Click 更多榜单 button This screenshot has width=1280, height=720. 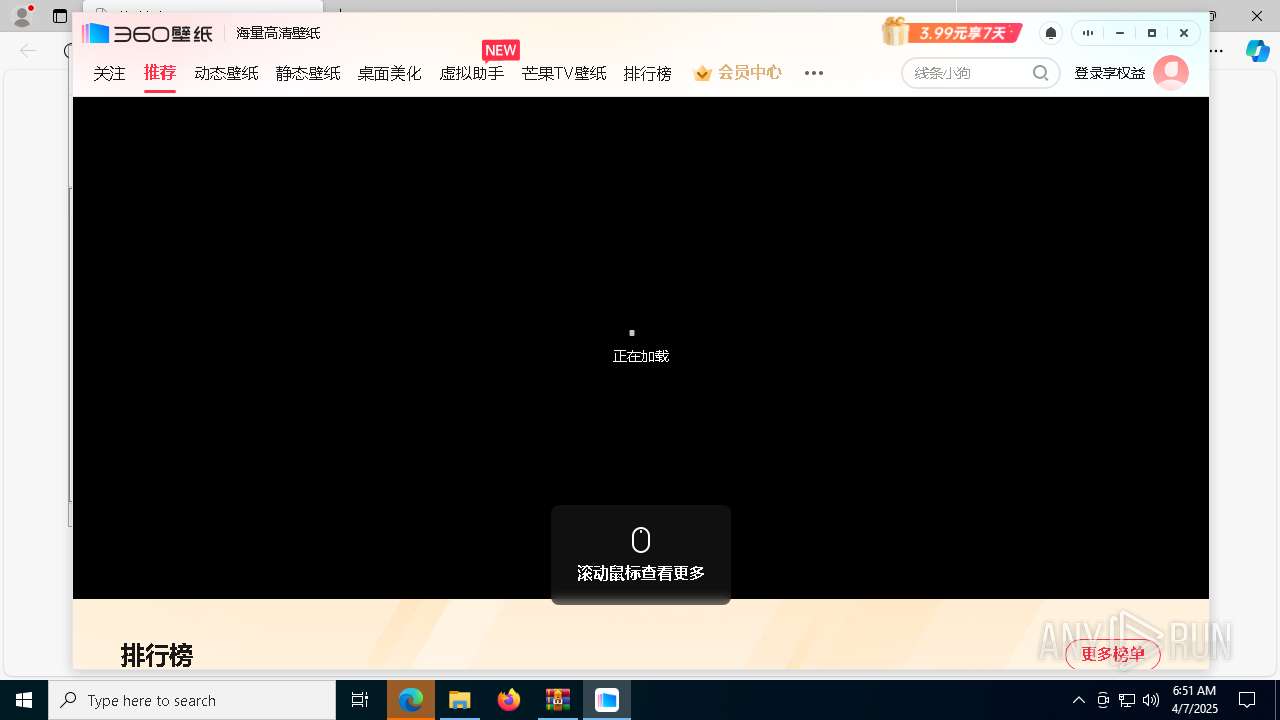tap(1113, 655)
